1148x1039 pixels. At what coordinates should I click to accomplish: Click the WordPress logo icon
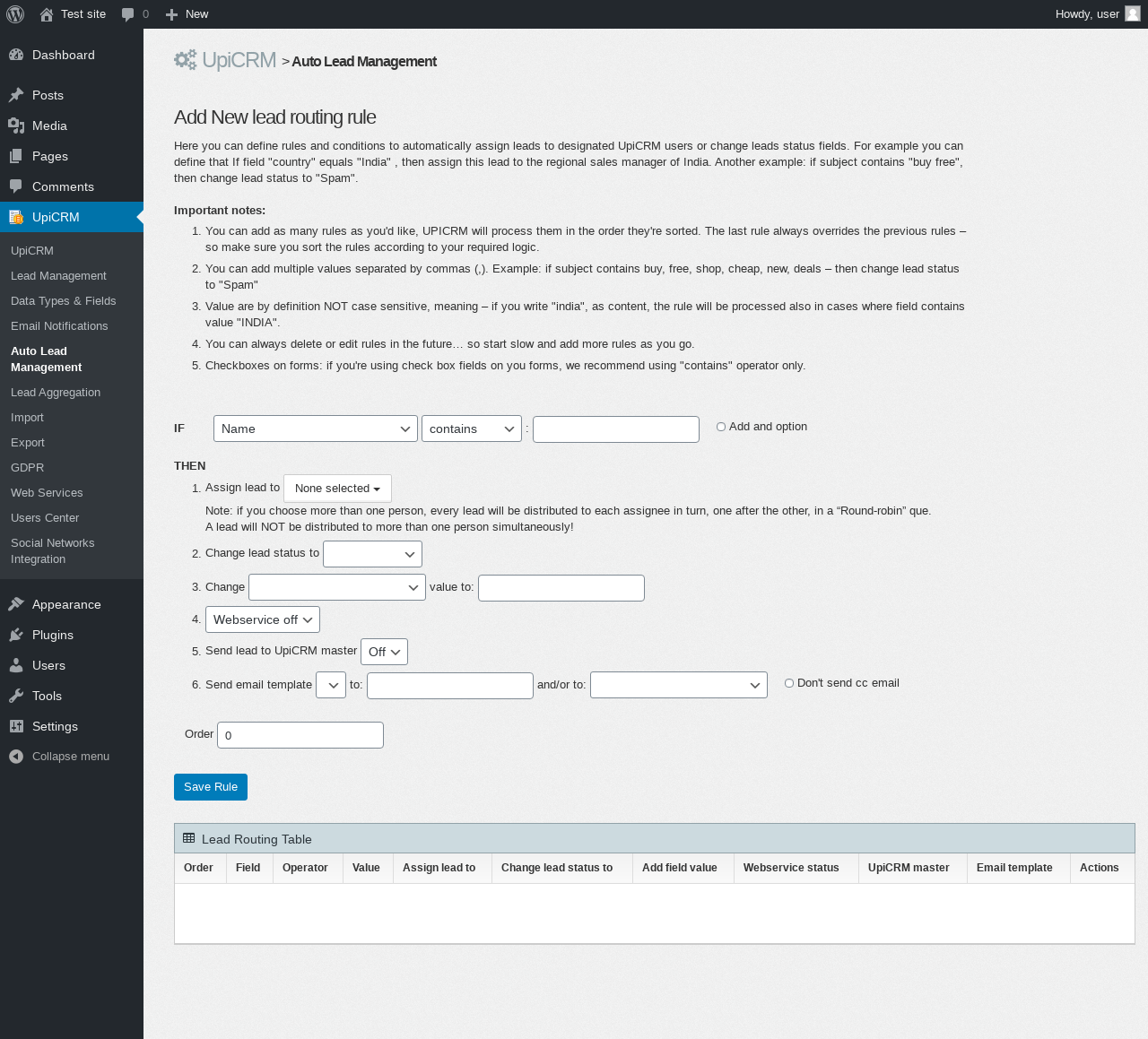15,14
